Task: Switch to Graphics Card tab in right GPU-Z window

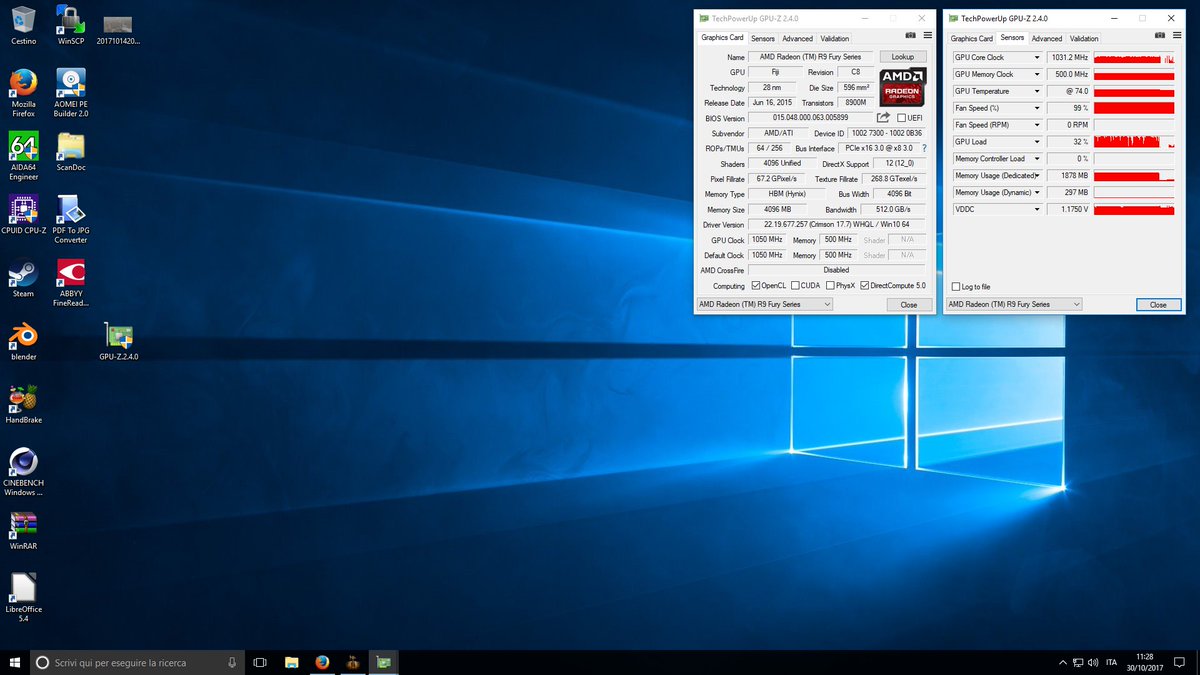Action: point(971,39)
